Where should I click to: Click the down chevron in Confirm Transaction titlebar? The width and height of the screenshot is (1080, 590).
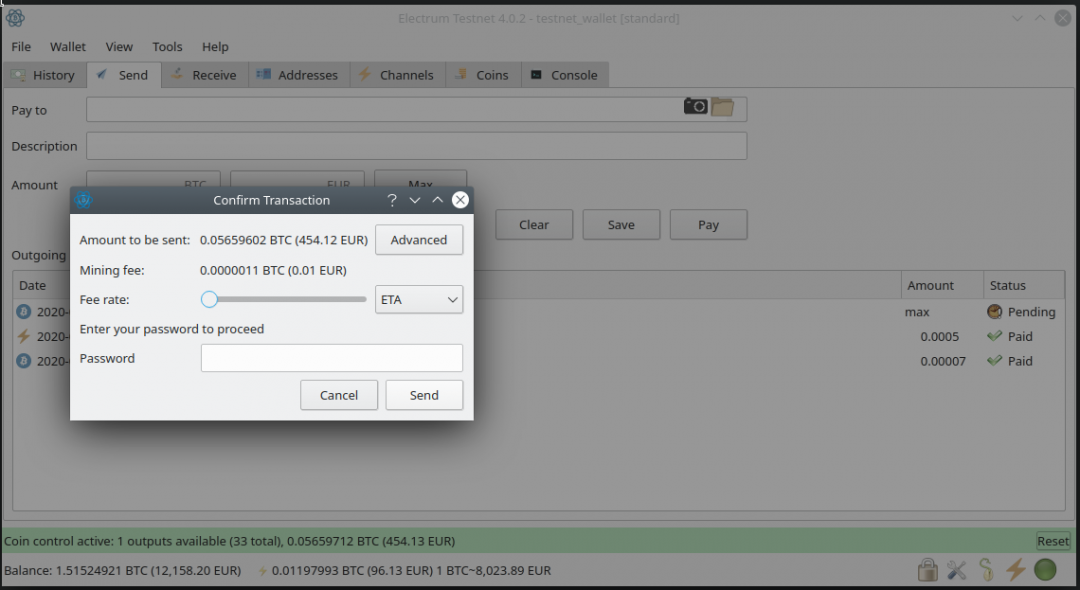point(415,200)
